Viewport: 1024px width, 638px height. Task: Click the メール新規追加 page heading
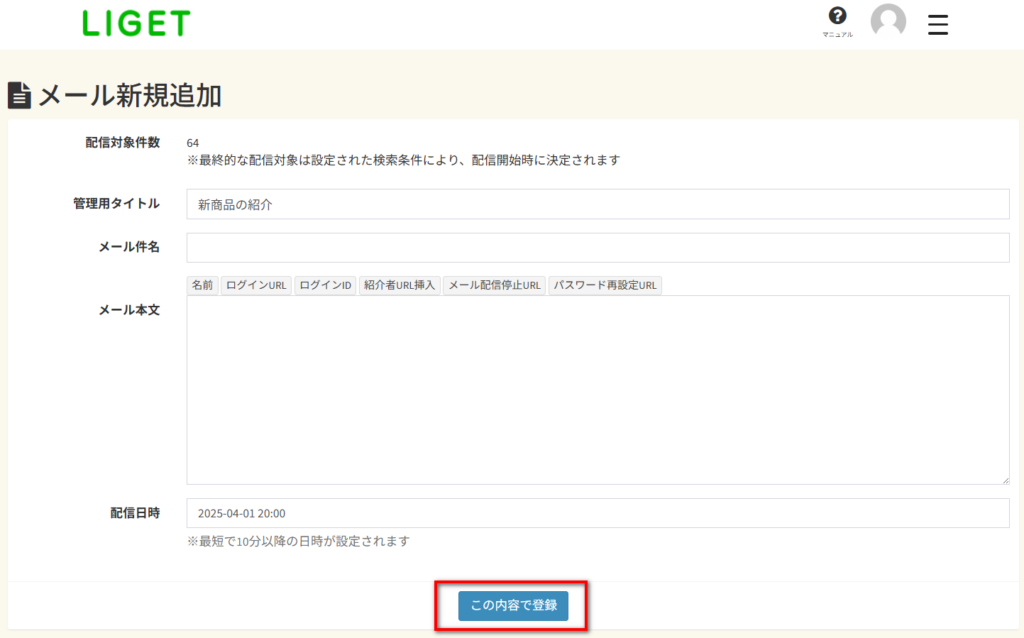(x=130, y=95)
